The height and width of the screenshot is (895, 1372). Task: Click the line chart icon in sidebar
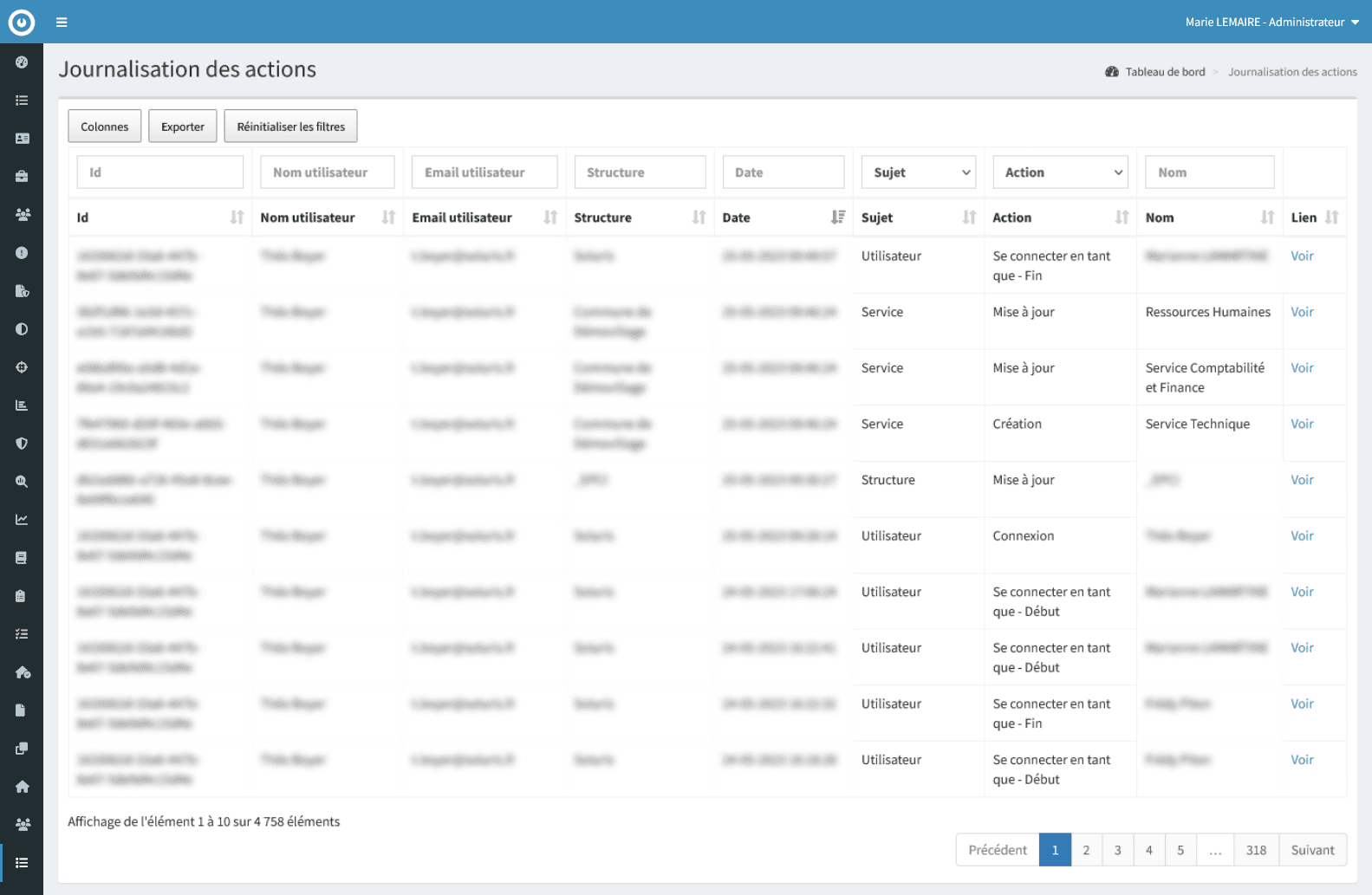pyautogui.click(x=22, y=520)
